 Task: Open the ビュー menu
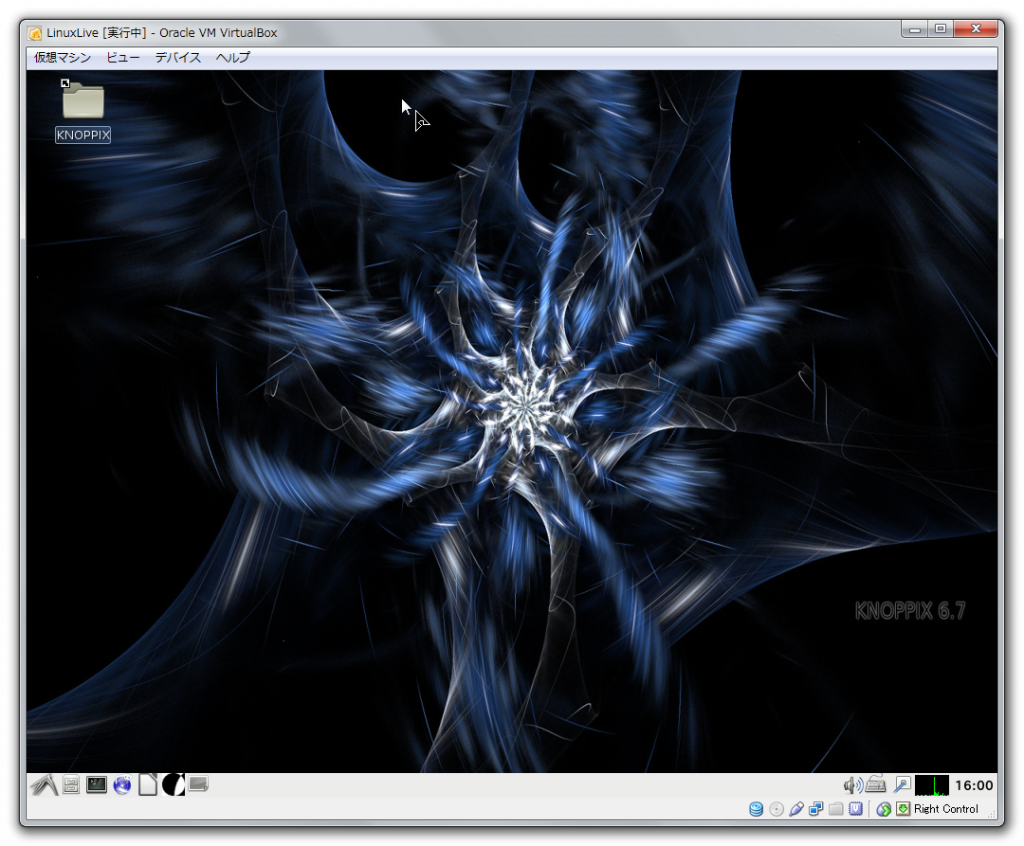123,58
